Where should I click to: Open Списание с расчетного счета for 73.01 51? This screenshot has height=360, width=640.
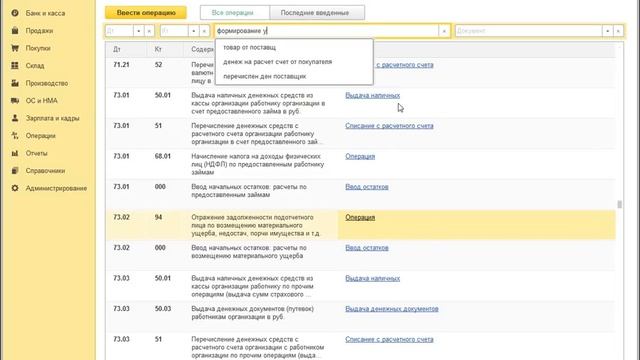click(389, 126)
